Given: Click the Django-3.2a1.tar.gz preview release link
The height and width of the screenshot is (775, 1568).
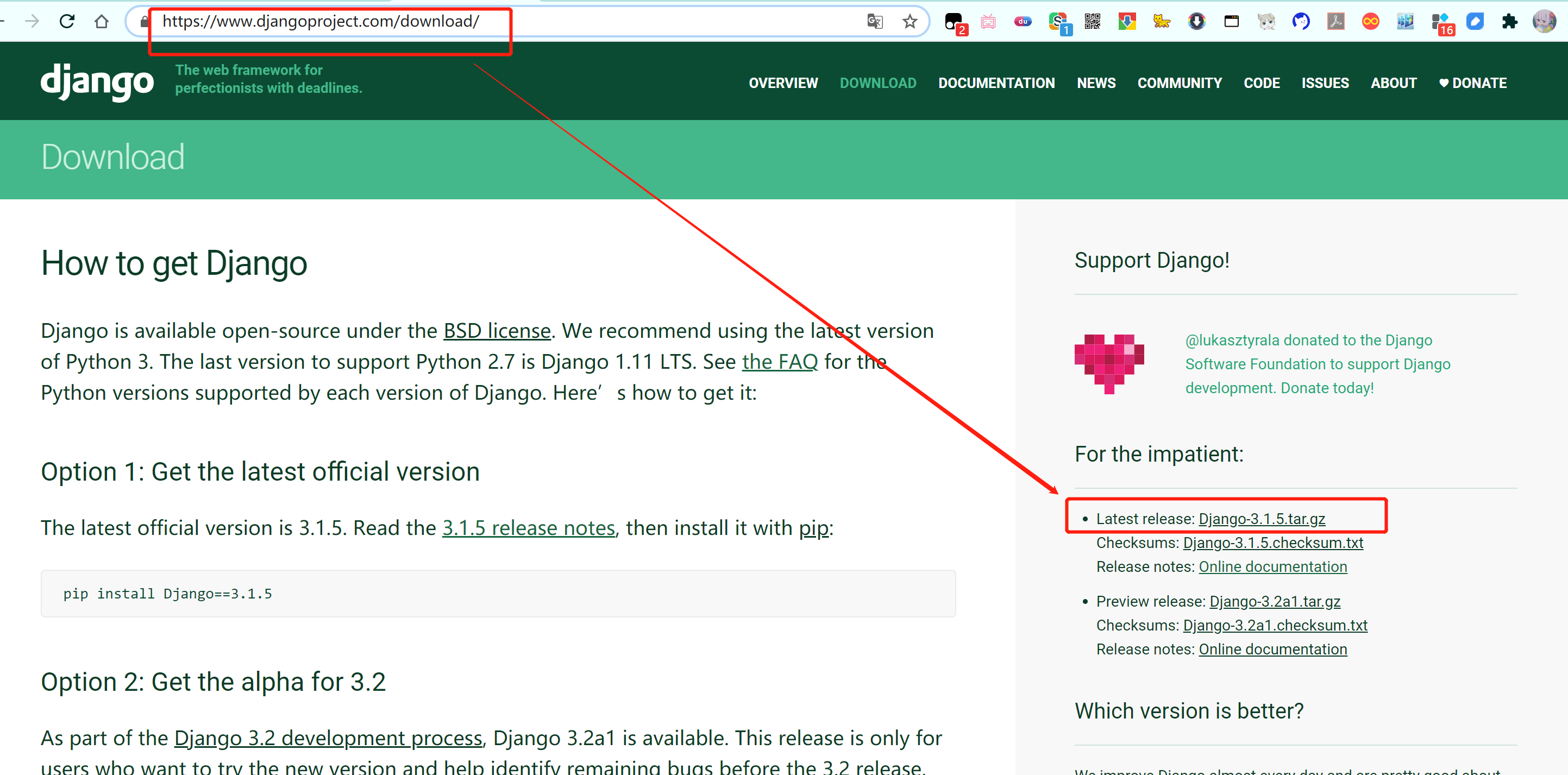Looking at the screenshot, I should (1275, 601).
